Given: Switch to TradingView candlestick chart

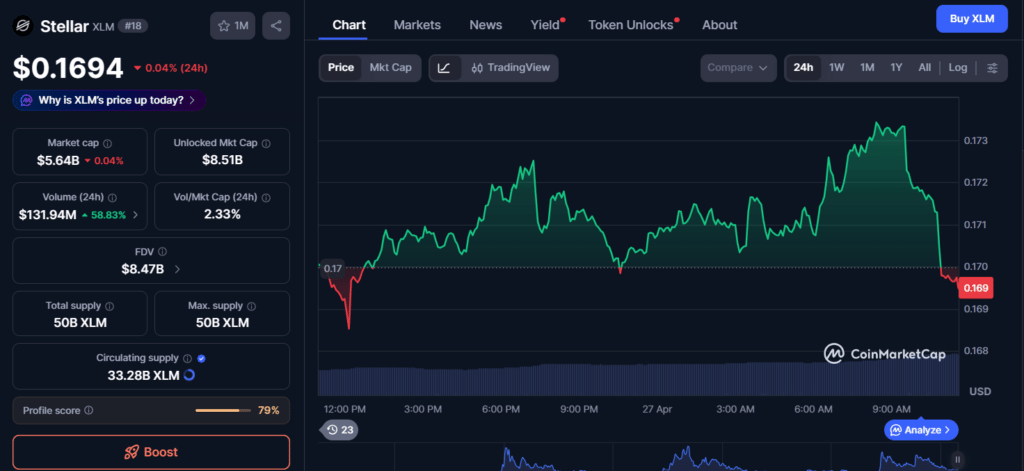Looking at the screenshot, I should pyautogui.click(x=510, y=68).
